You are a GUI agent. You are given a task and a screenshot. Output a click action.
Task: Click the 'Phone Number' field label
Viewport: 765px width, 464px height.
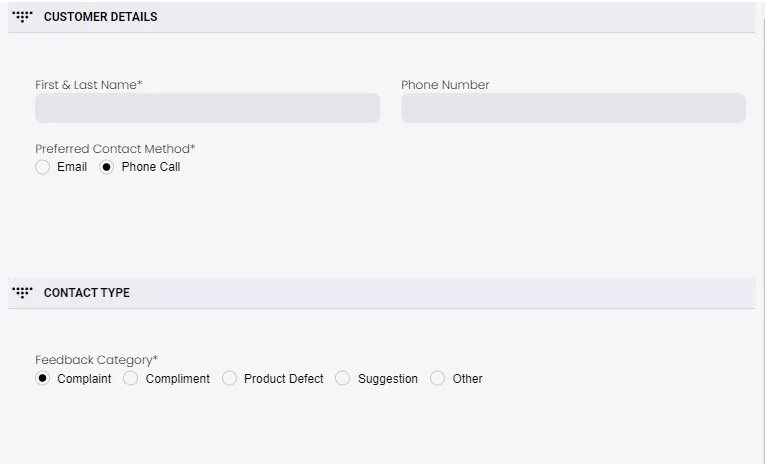pyautogui.click(x=445, y=85)
